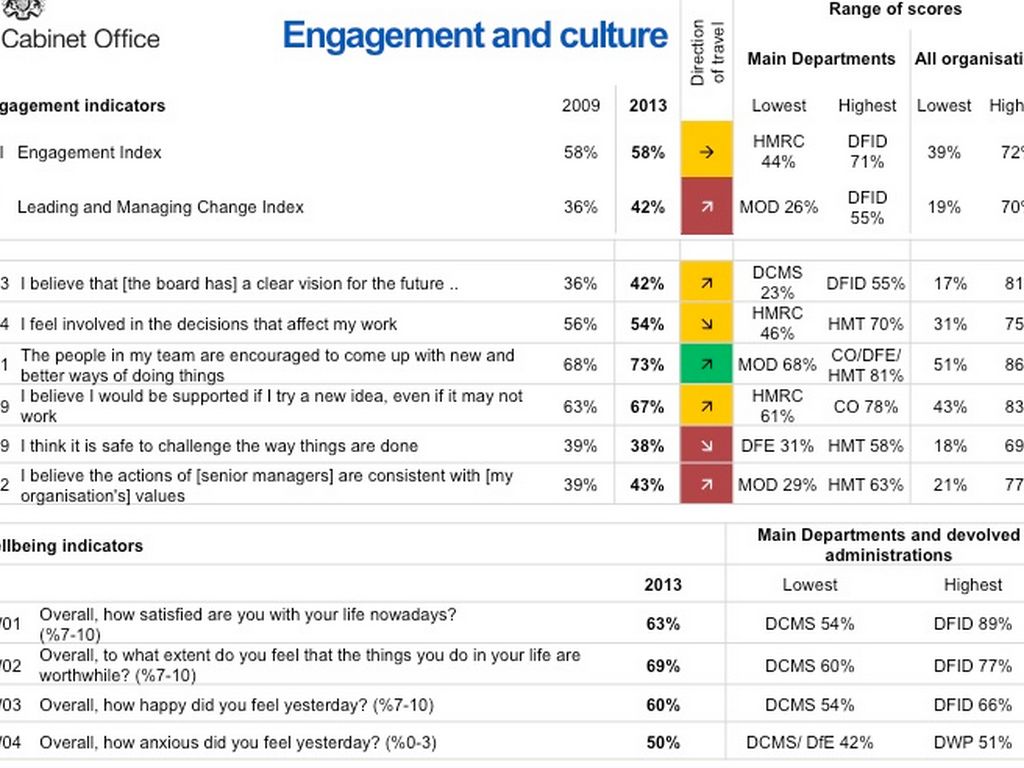Click the Leading and Managing Change arrow

click(x=707, y=207)
